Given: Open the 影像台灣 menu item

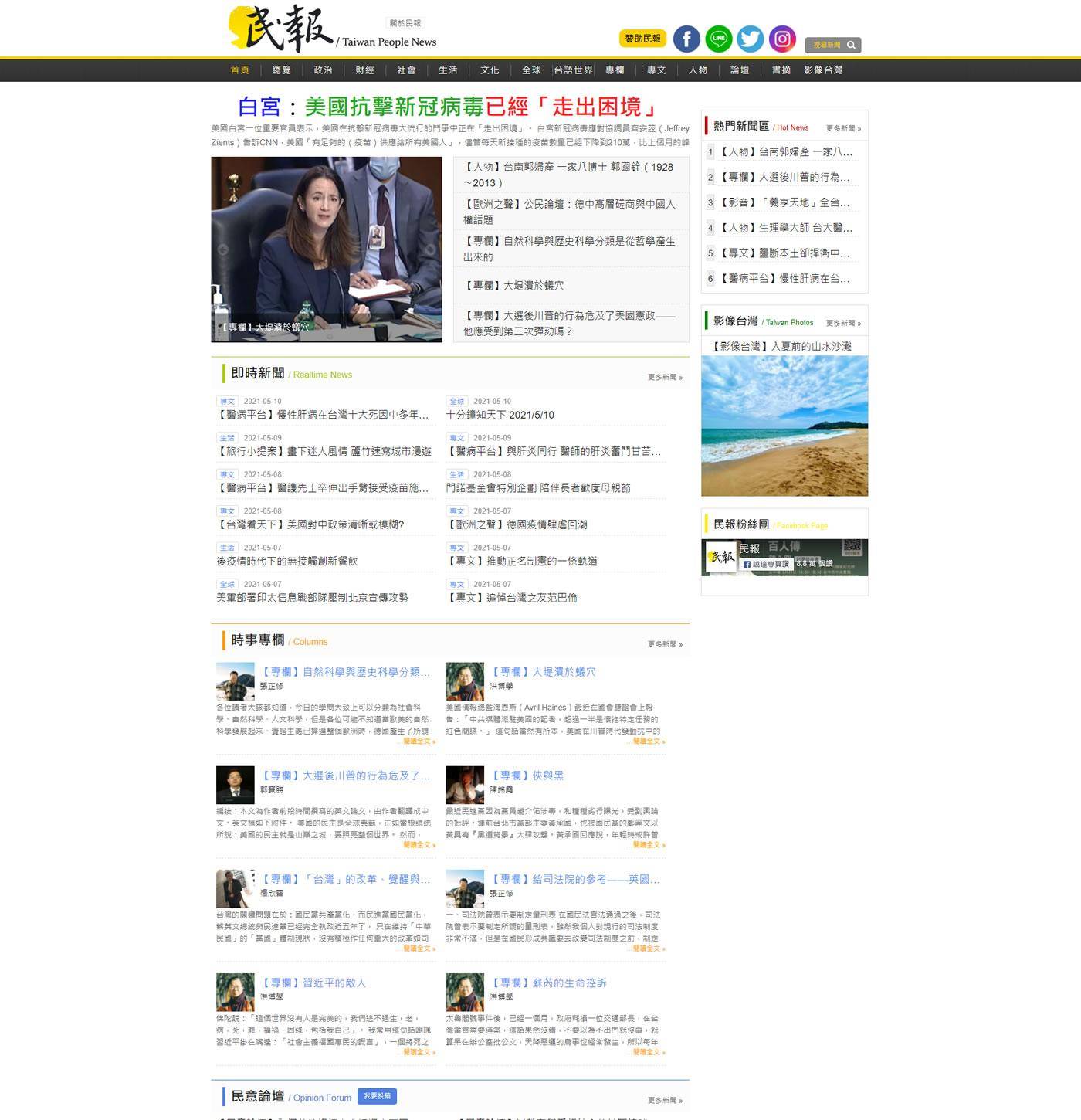Looking at the screenshot, I should click(x=824, y=70).
